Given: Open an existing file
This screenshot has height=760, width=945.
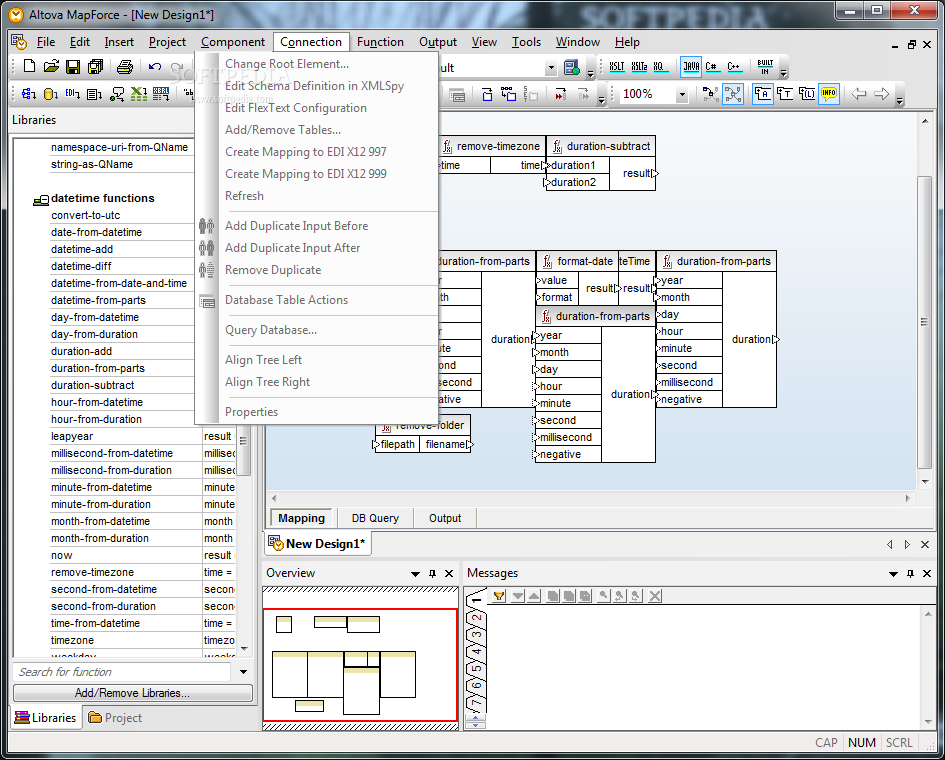Looking at the screenshot, I should click(51, 66).
